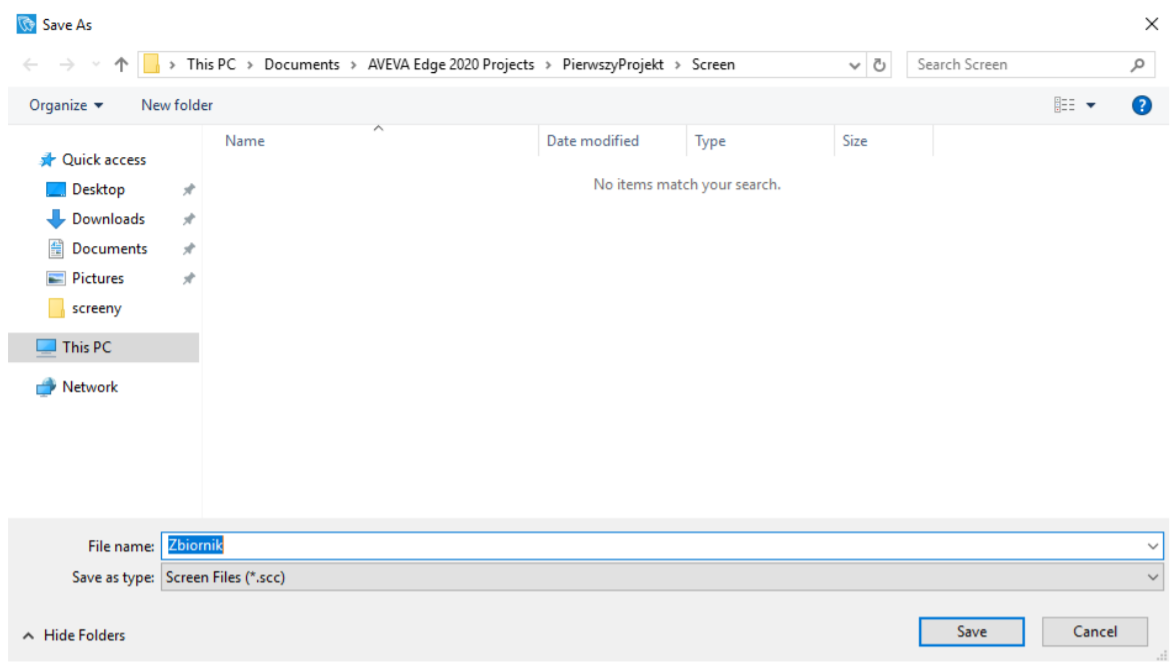Open Downloads folder in sidebar

coord(108,219)
